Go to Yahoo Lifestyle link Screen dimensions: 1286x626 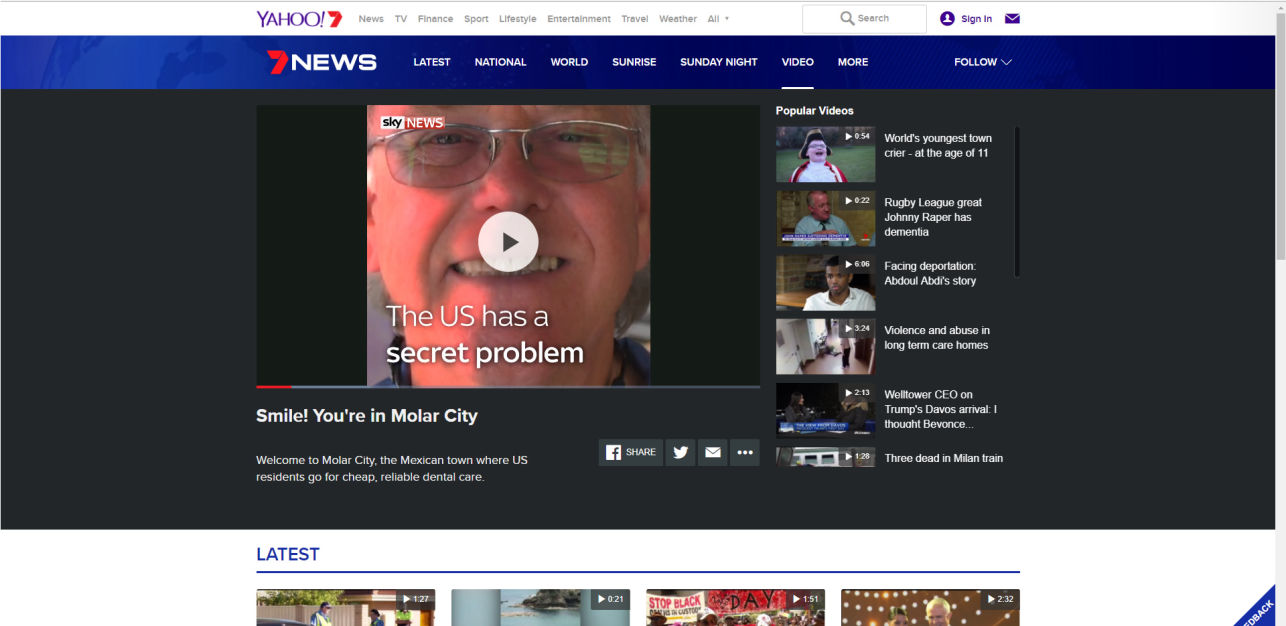tap(517, 18)
